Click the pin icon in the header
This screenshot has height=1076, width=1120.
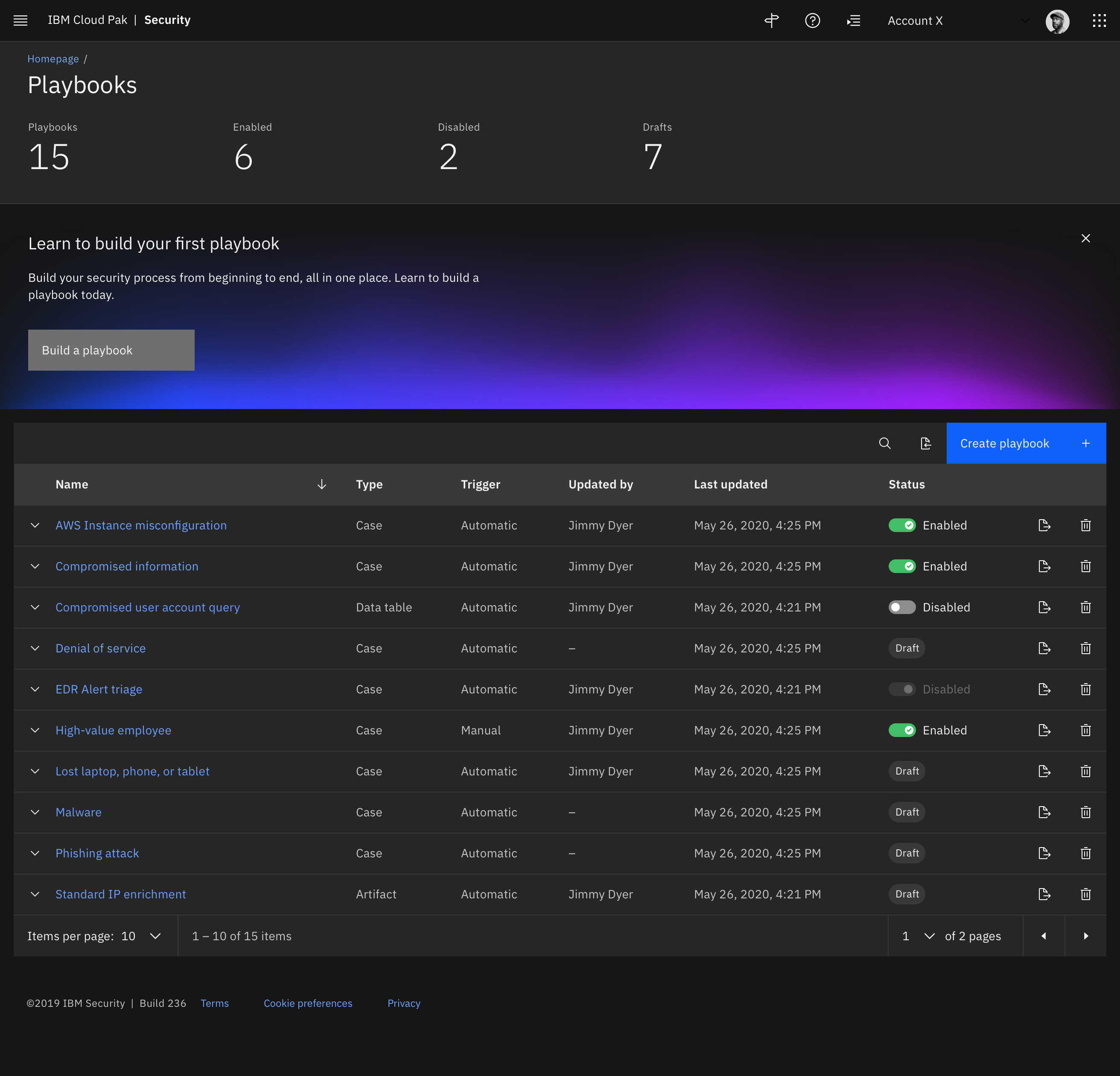pyautogui.click(x=771, y=20)
